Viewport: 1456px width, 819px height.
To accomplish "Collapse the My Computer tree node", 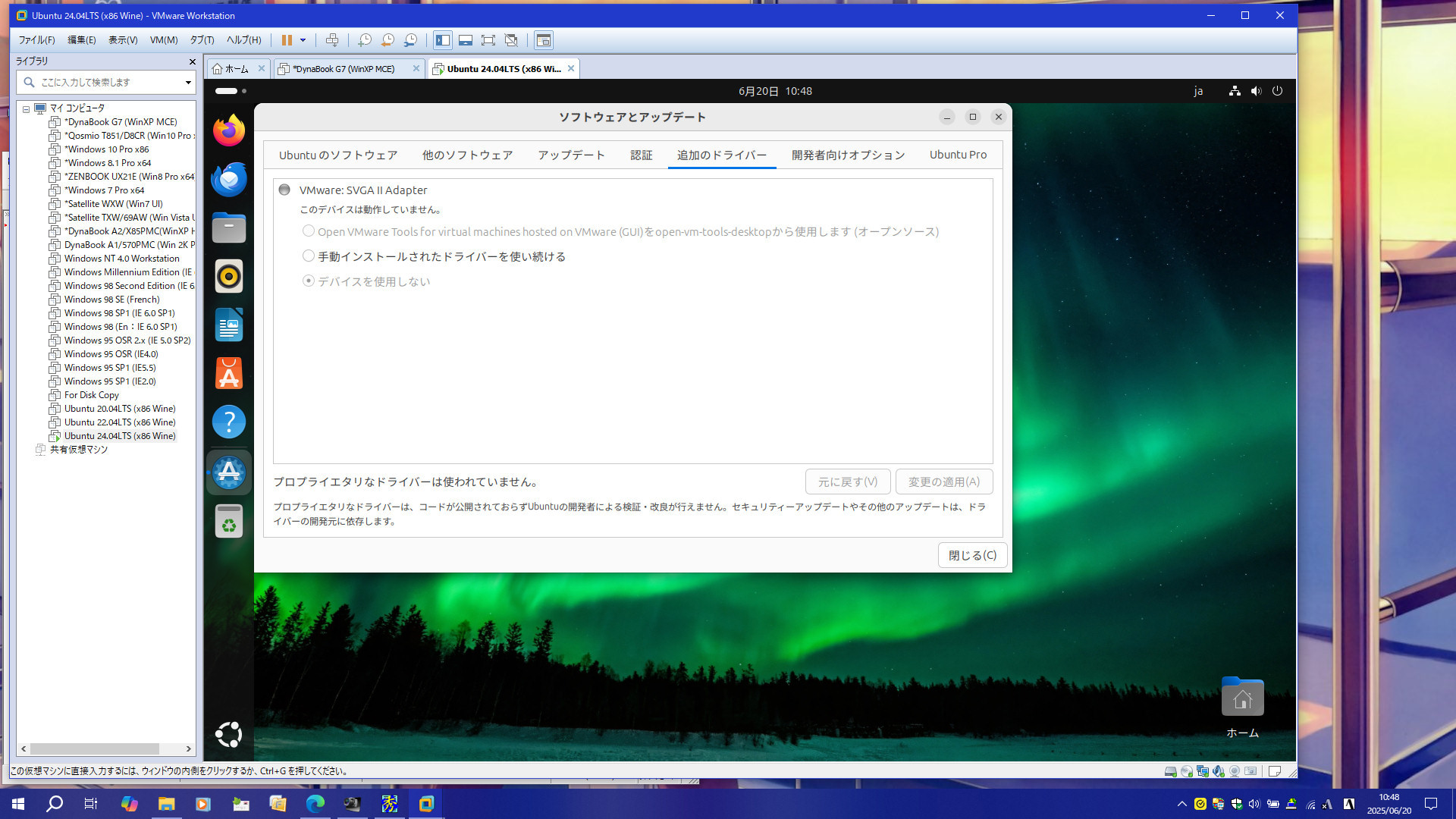I will tap(26, 108).
